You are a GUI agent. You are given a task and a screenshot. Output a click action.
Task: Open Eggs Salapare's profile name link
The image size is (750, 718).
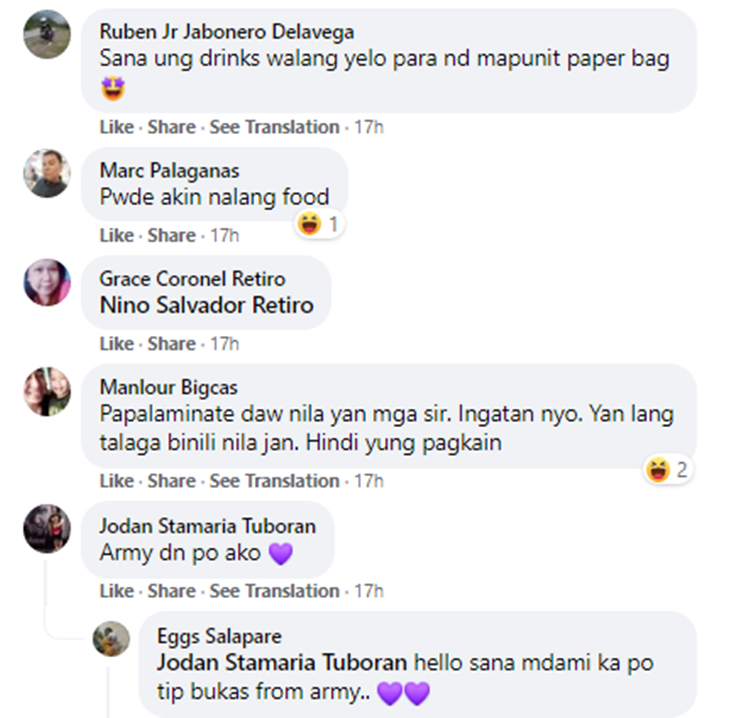tap(219, 637)
